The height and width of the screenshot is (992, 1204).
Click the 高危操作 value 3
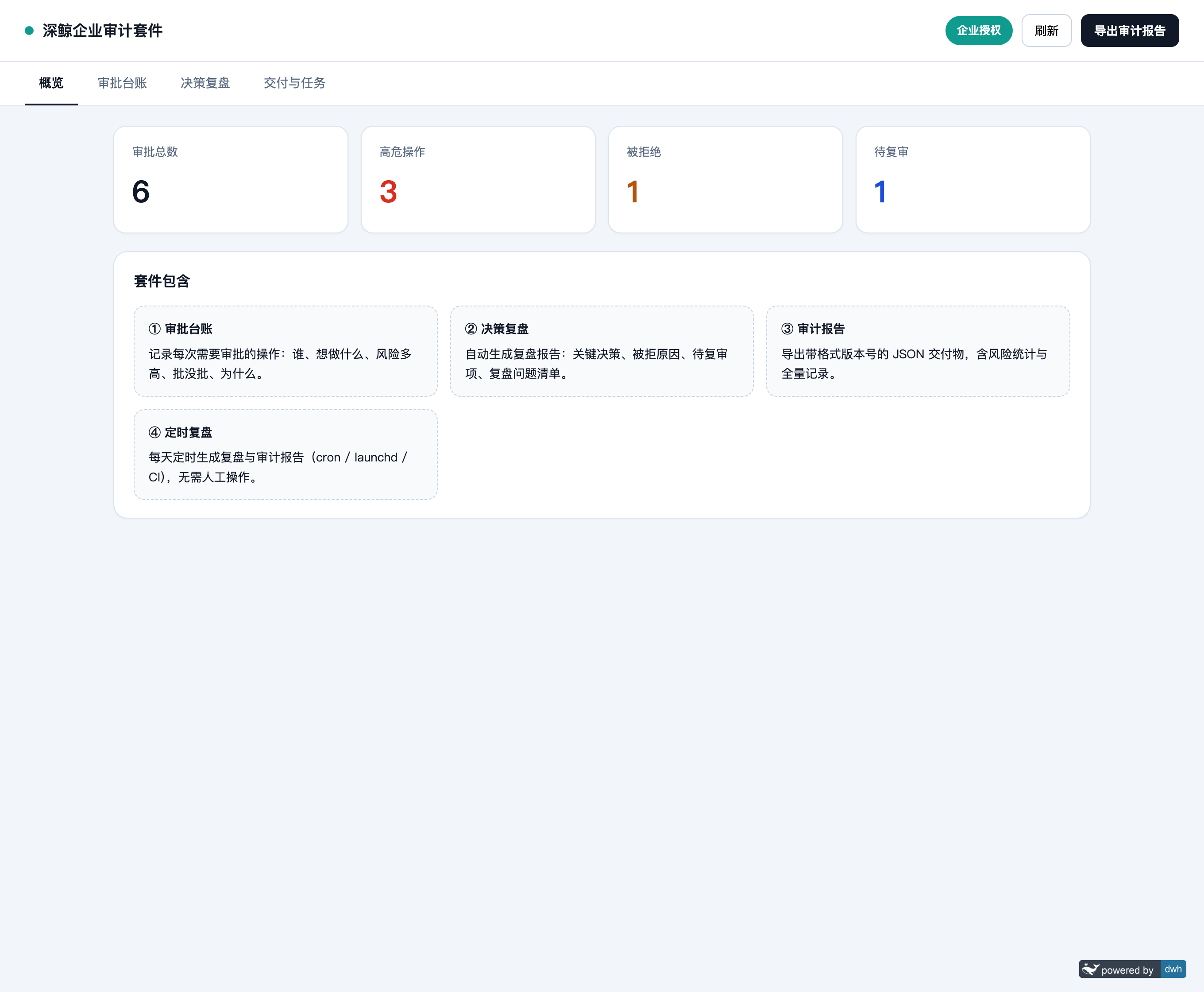[388, 191]
